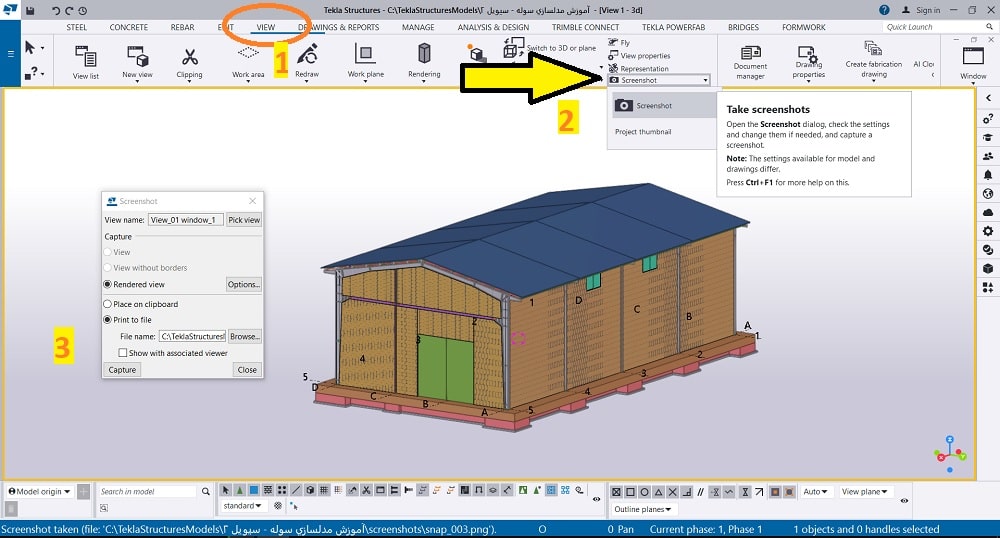Click the Clipping scissors icon
1000x538 pixels.
click(x=189, y=55)
